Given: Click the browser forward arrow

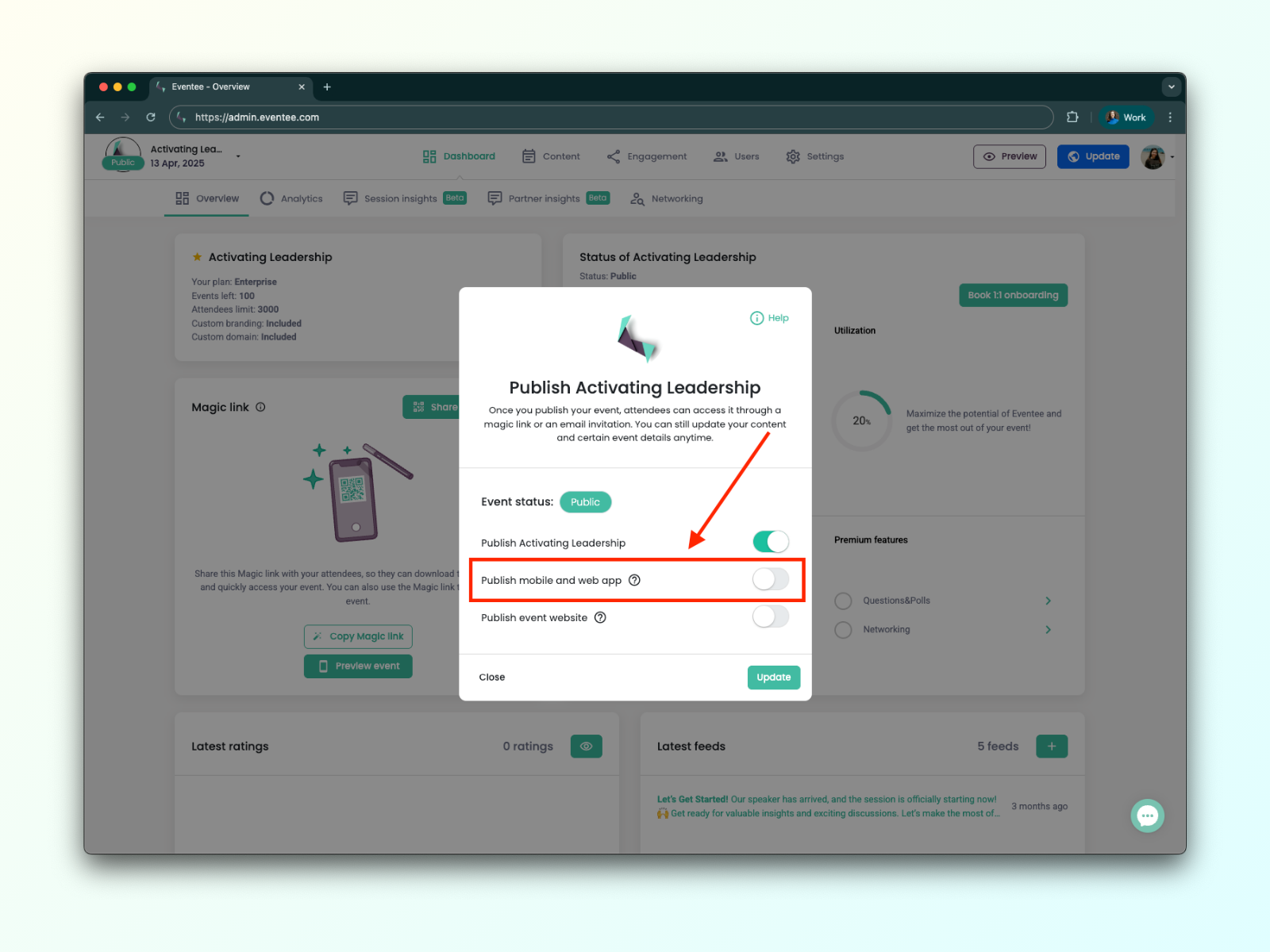Looking at the screenshot, I should [125, 117].
